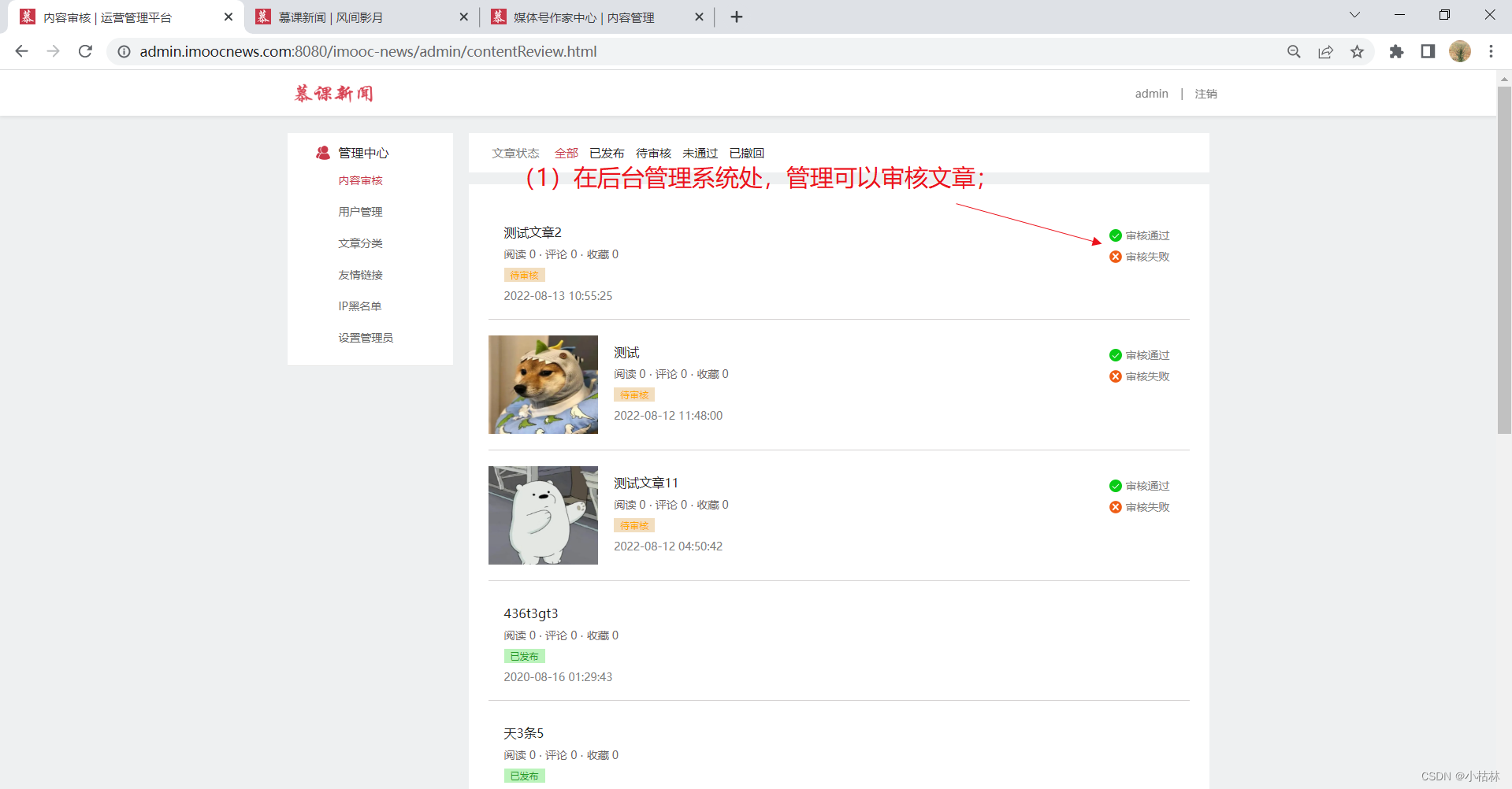Reject 测试 article via red 审核失败 icon

(x=1115, y=376)
